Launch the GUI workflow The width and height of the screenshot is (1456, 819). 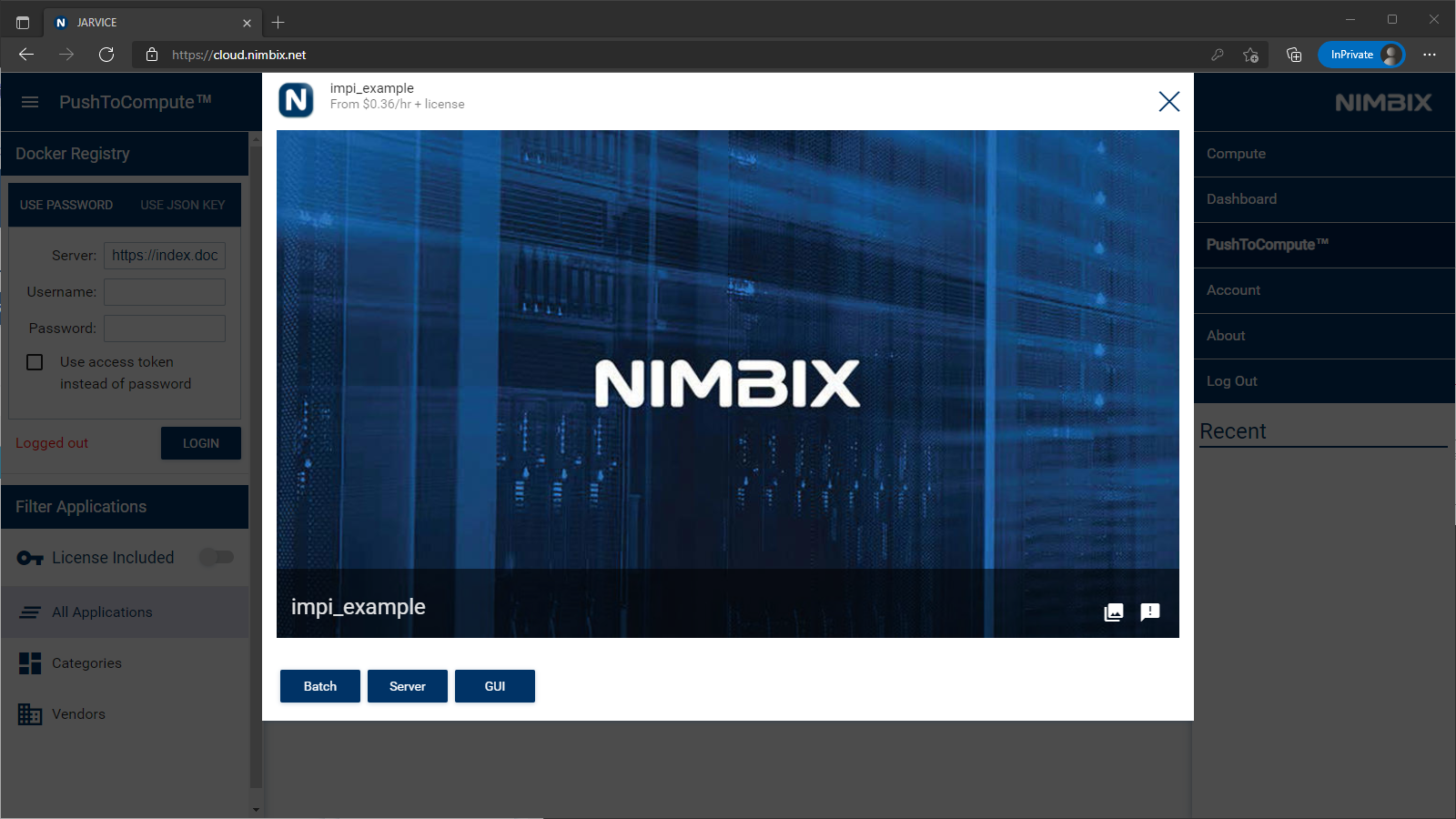[x=495, y=686]
